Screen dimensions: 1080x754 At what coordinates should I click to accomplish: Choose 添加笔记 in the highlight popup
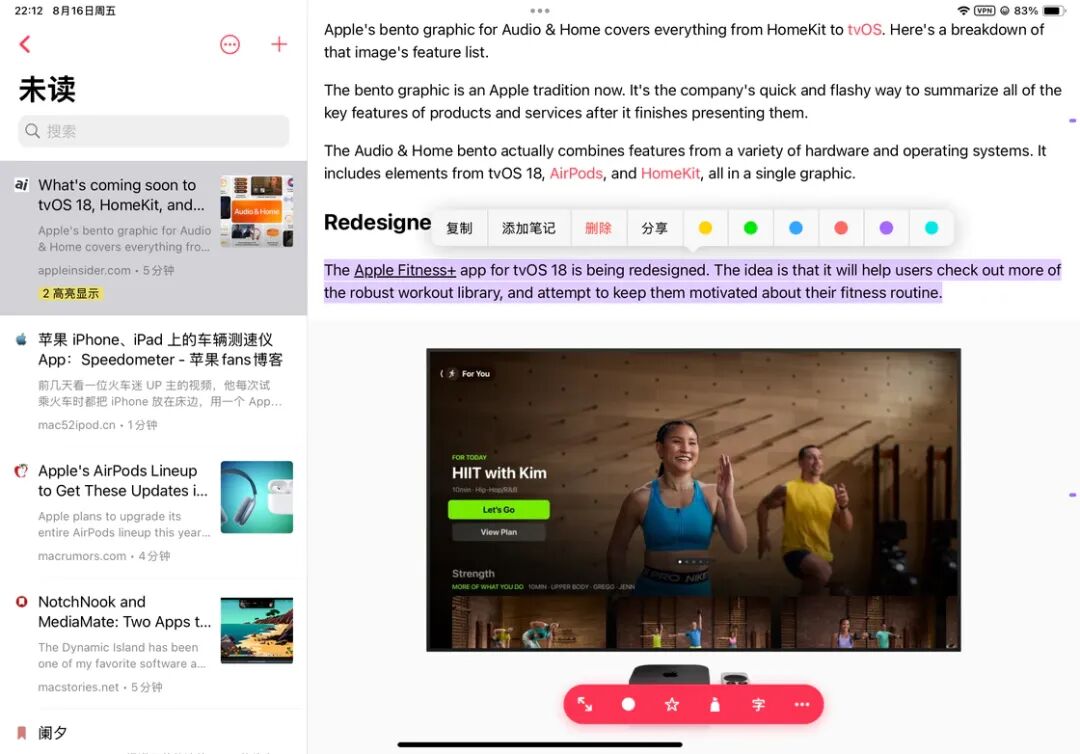(529, 229)
